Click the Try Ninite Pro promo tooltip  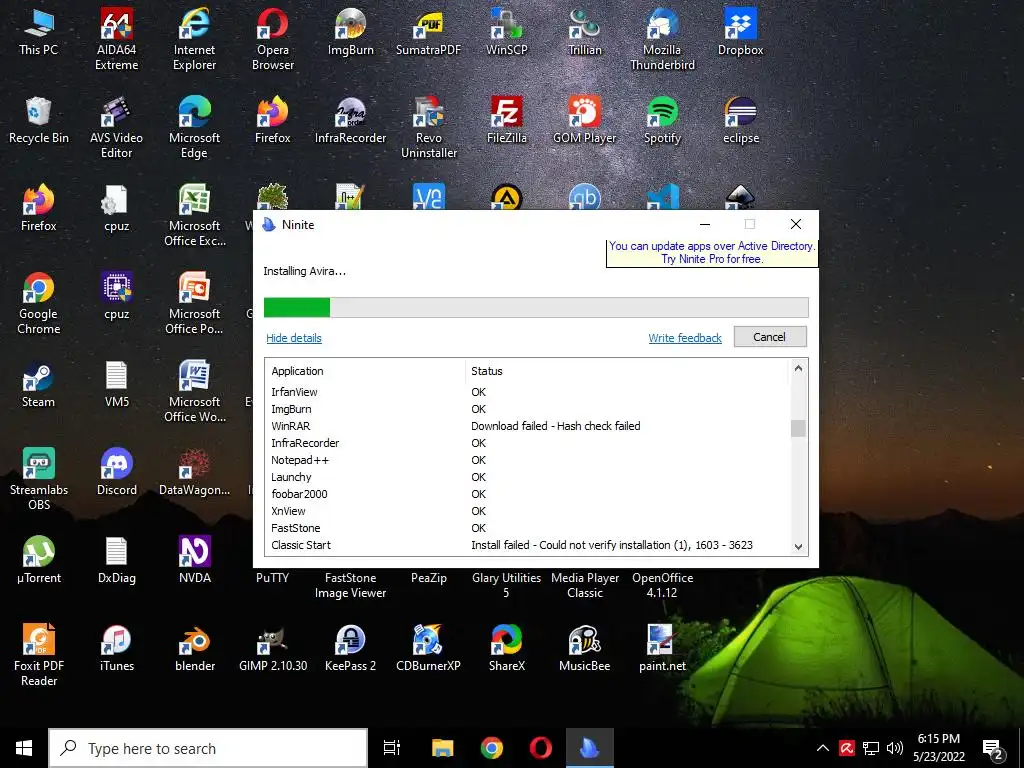point(712,253)
